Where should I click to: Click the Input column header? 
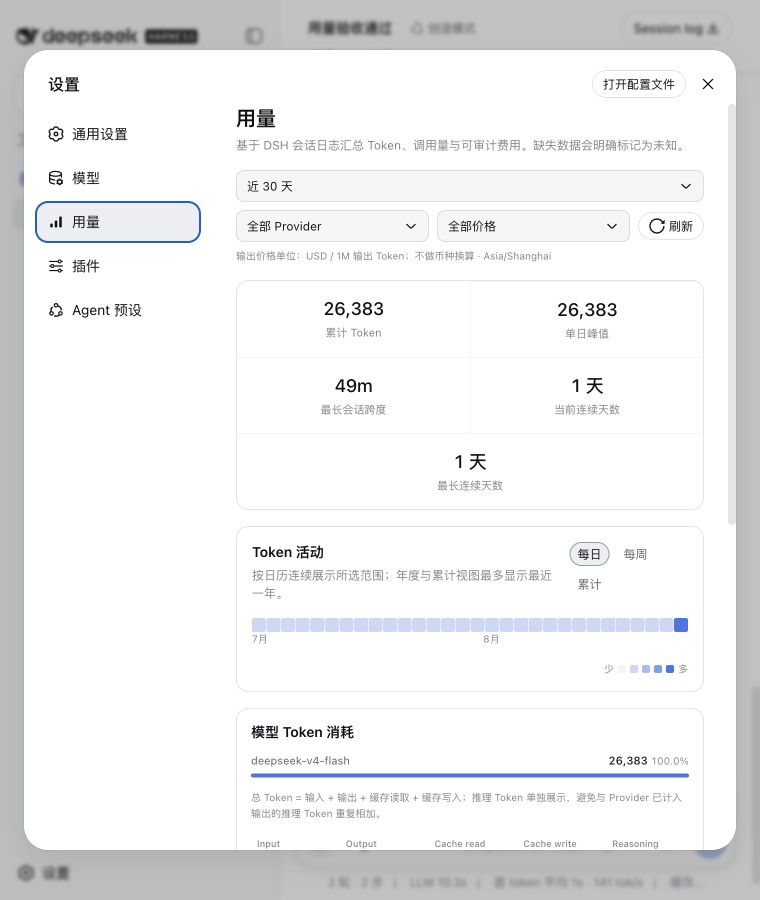[268, 844]
